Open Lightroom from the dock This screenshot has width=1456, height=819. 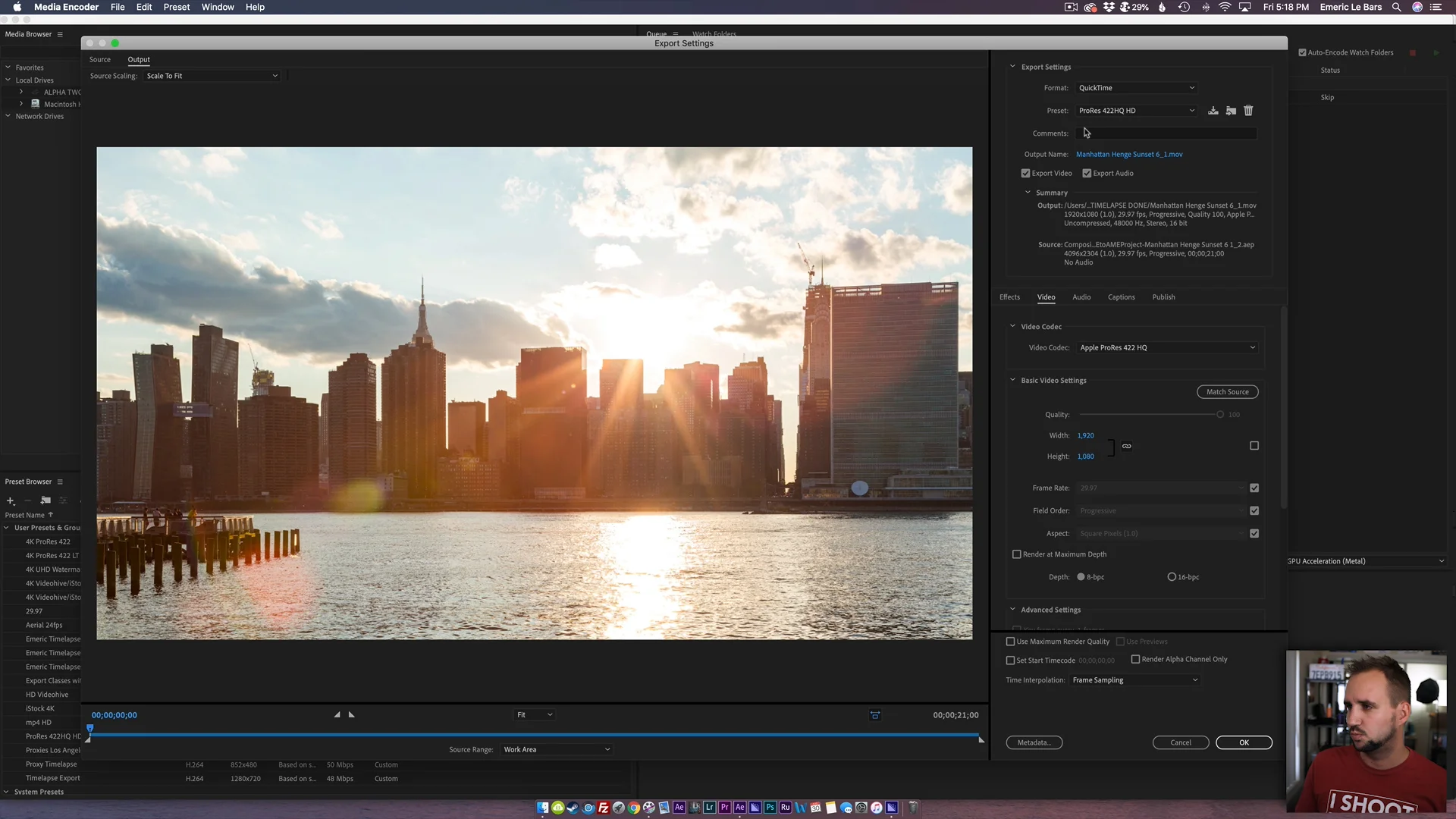point(710,808)
